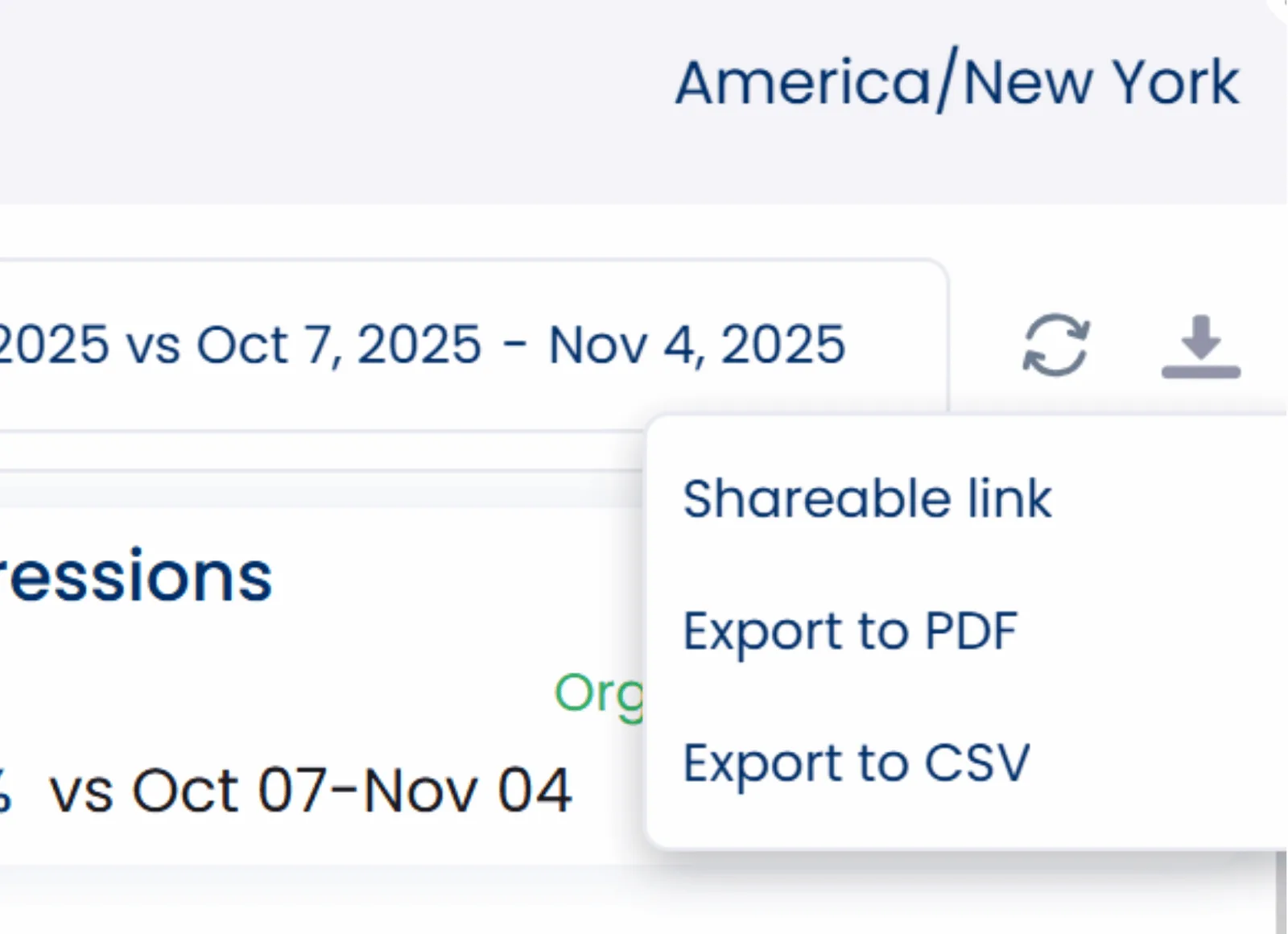The height and width of the screenshot is (934, 1288).
Task: Click the Impressions card heading
Action: (137, 577)
